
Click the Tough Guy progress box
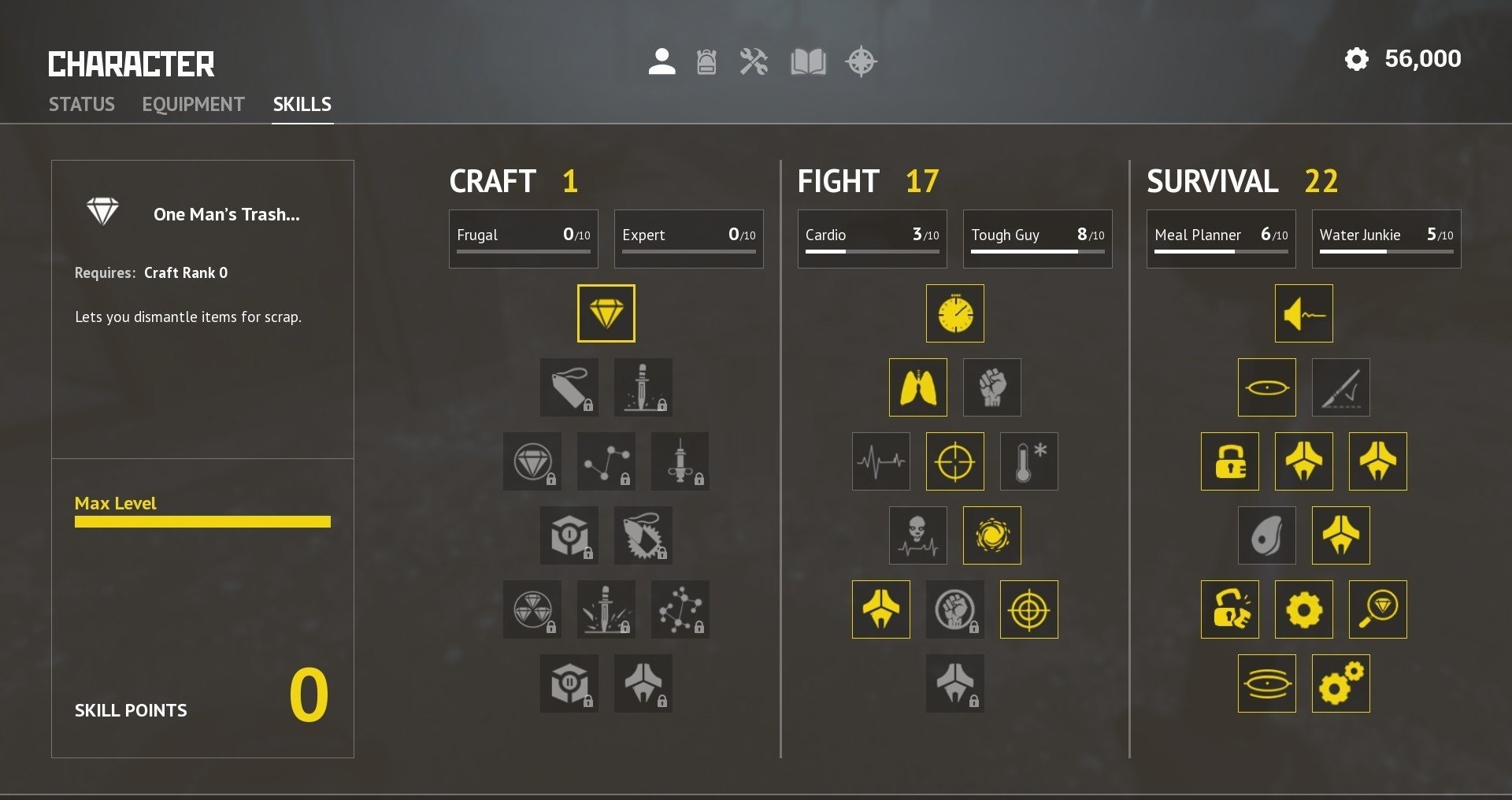click(x=1037, y=239)
